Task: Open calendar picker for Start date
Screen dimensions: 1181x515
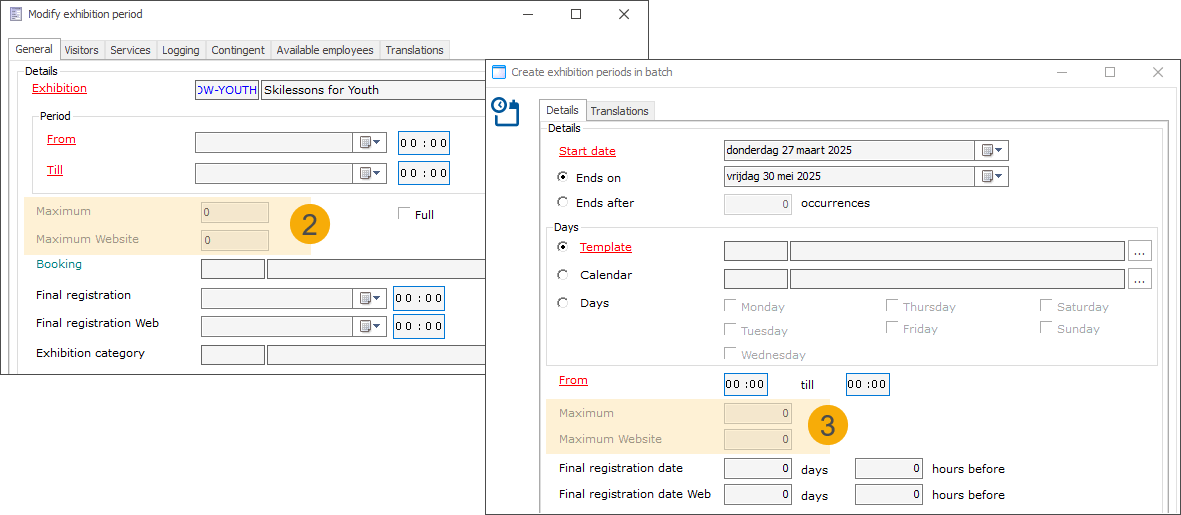Action: point(991,151)
